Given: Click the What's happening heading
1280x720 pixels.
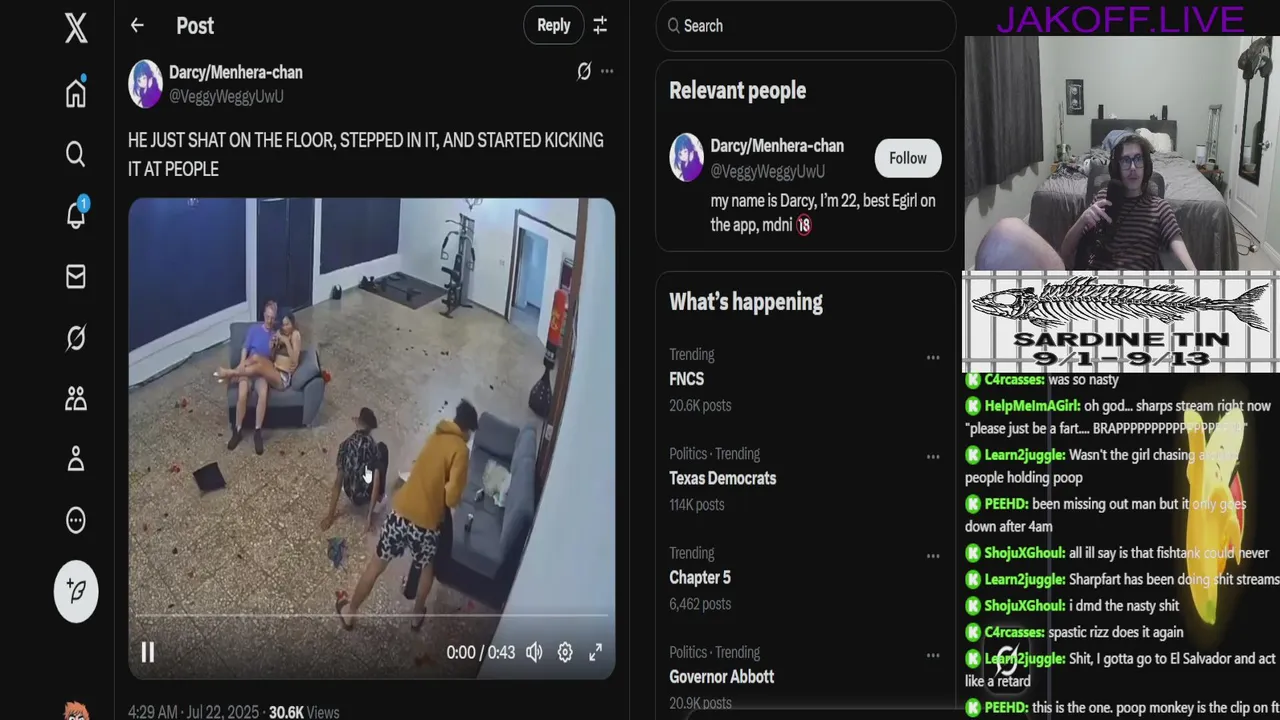Looking at the screenshot, I should 746,302.
